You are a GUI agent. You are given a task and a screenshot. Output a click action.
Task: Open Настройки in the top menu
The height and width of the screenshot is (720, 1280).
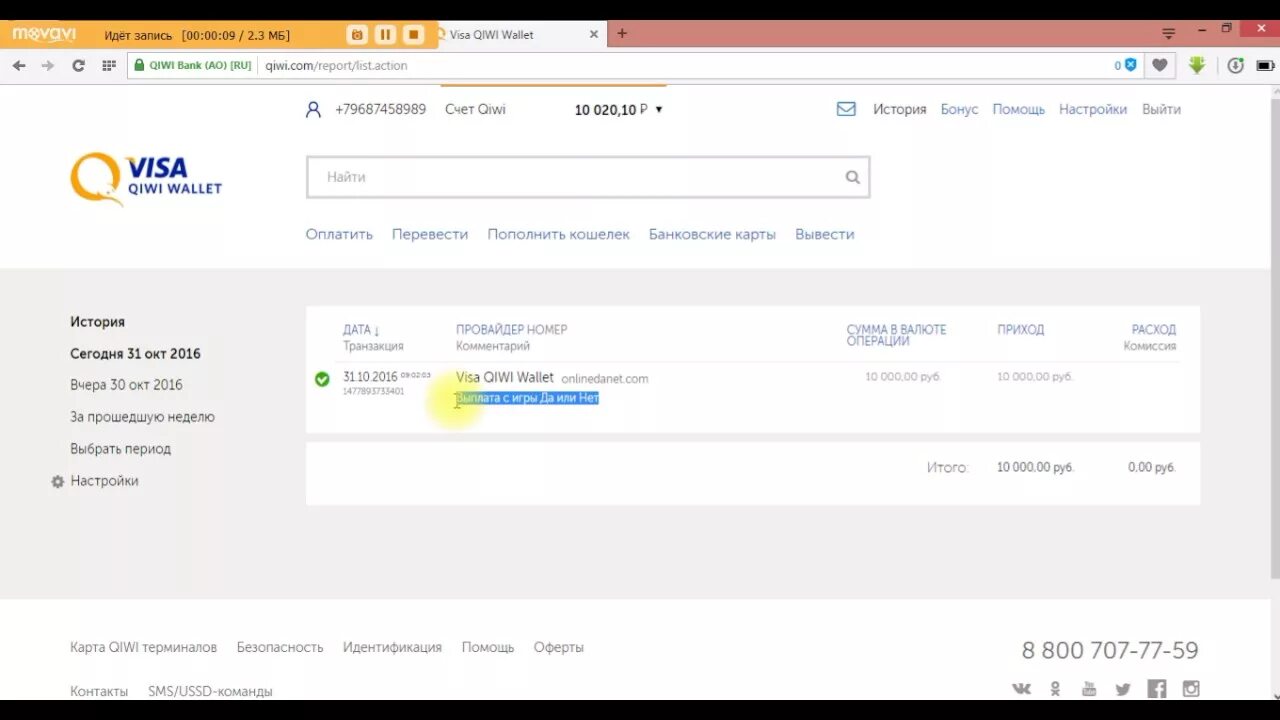[1093, 109]
